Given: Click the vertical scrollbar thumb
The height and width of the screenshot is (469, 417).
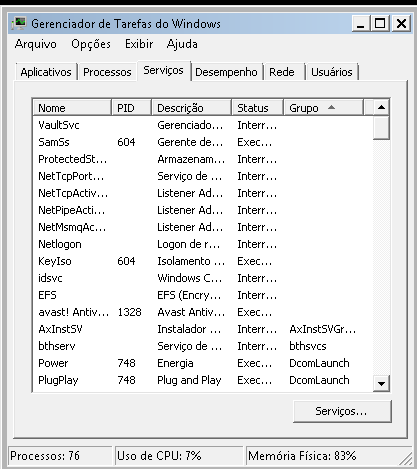Looking at the screenshot, I should tap(381, 128).
